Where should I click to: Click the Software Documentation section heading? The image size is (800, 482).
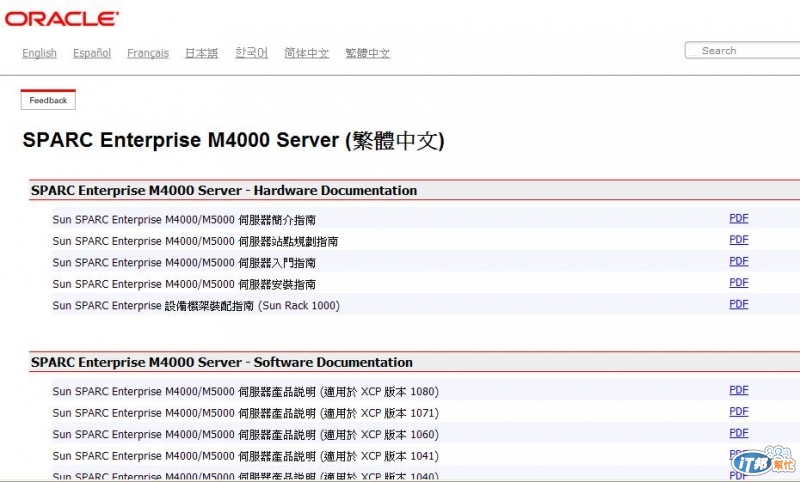point(221,362)
